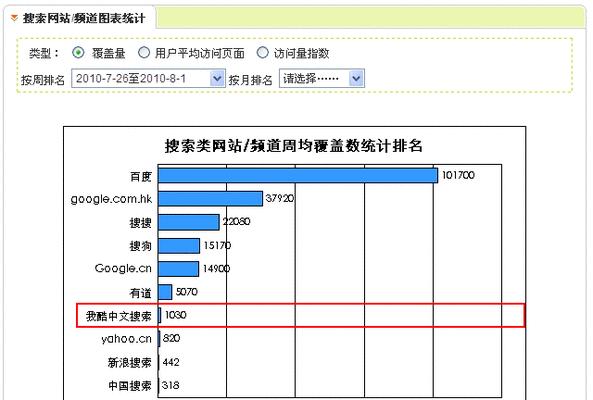Click the 搜狗 axis label
593x400 pixels.
point(141,246)
